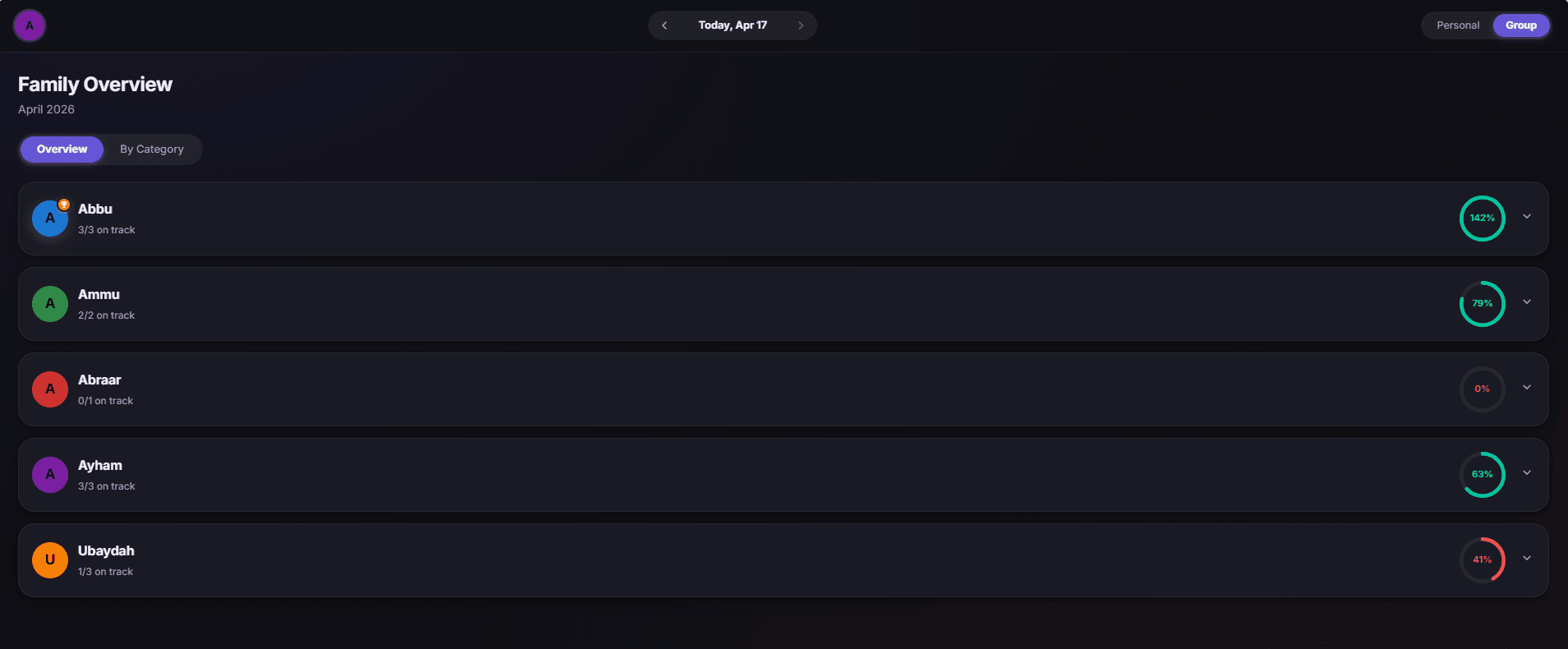Expand Ubaydah's details chevron
The width and height of the screenshot is (1568, 649).
[1527, 559]
